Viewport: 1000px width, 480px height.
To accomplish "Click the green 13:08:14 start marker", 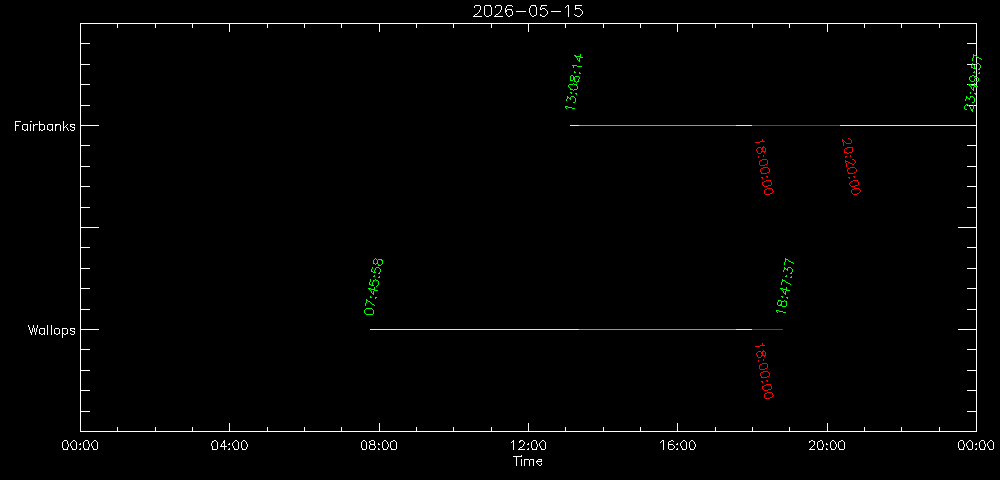I will [x=574, y=81].
